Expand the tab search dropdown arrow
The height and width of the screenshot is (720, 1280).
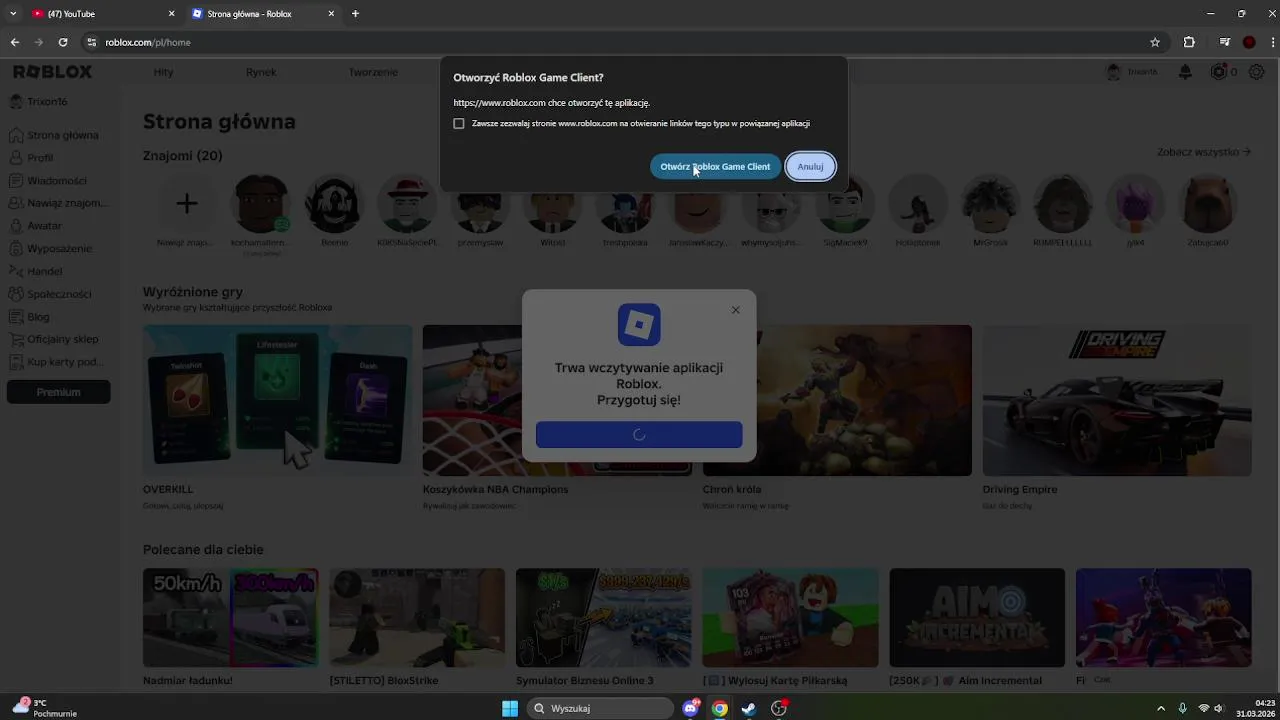13,14
